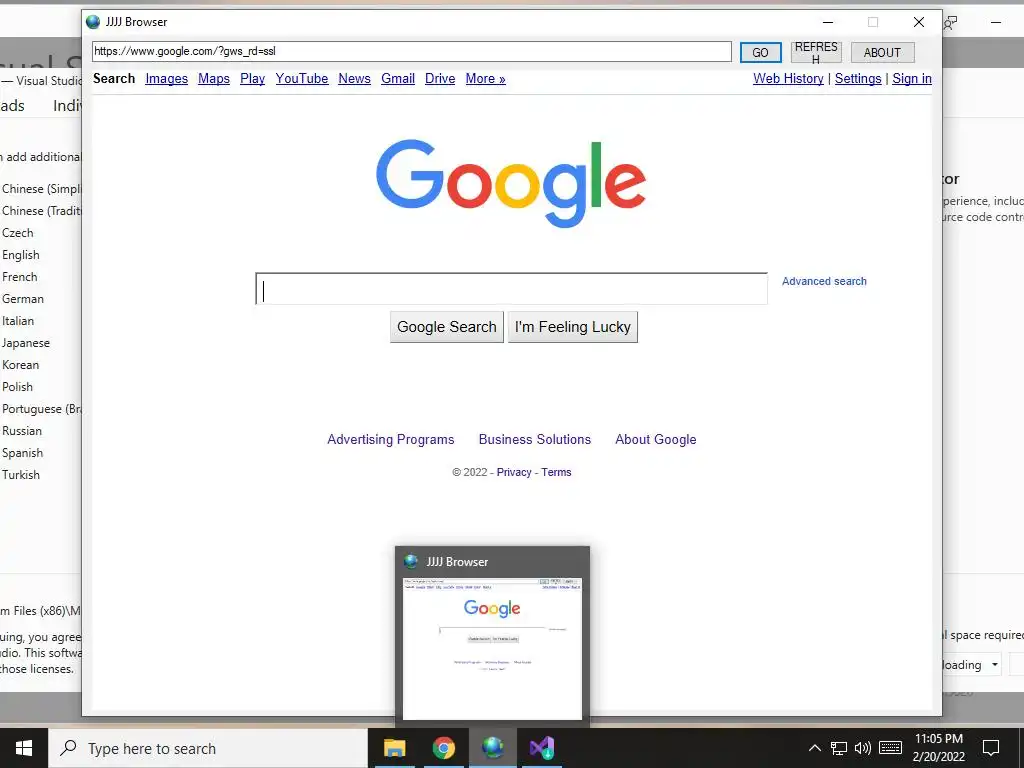The image size is (1024, 768).
Task: Open the News link
Action: 355,78
